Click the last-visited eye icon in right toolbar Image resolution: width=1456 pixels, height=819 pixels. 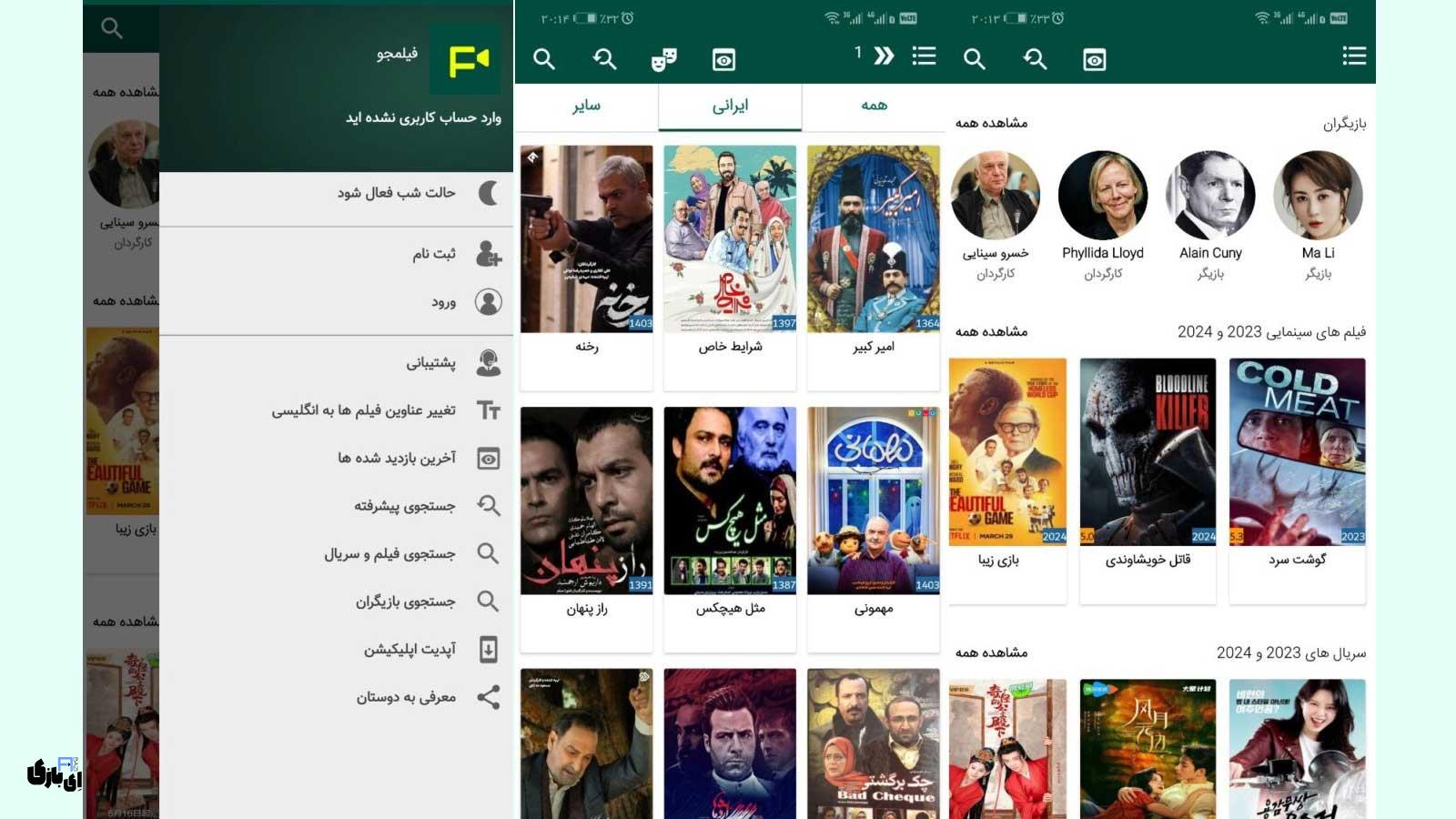coord(1095,60)
